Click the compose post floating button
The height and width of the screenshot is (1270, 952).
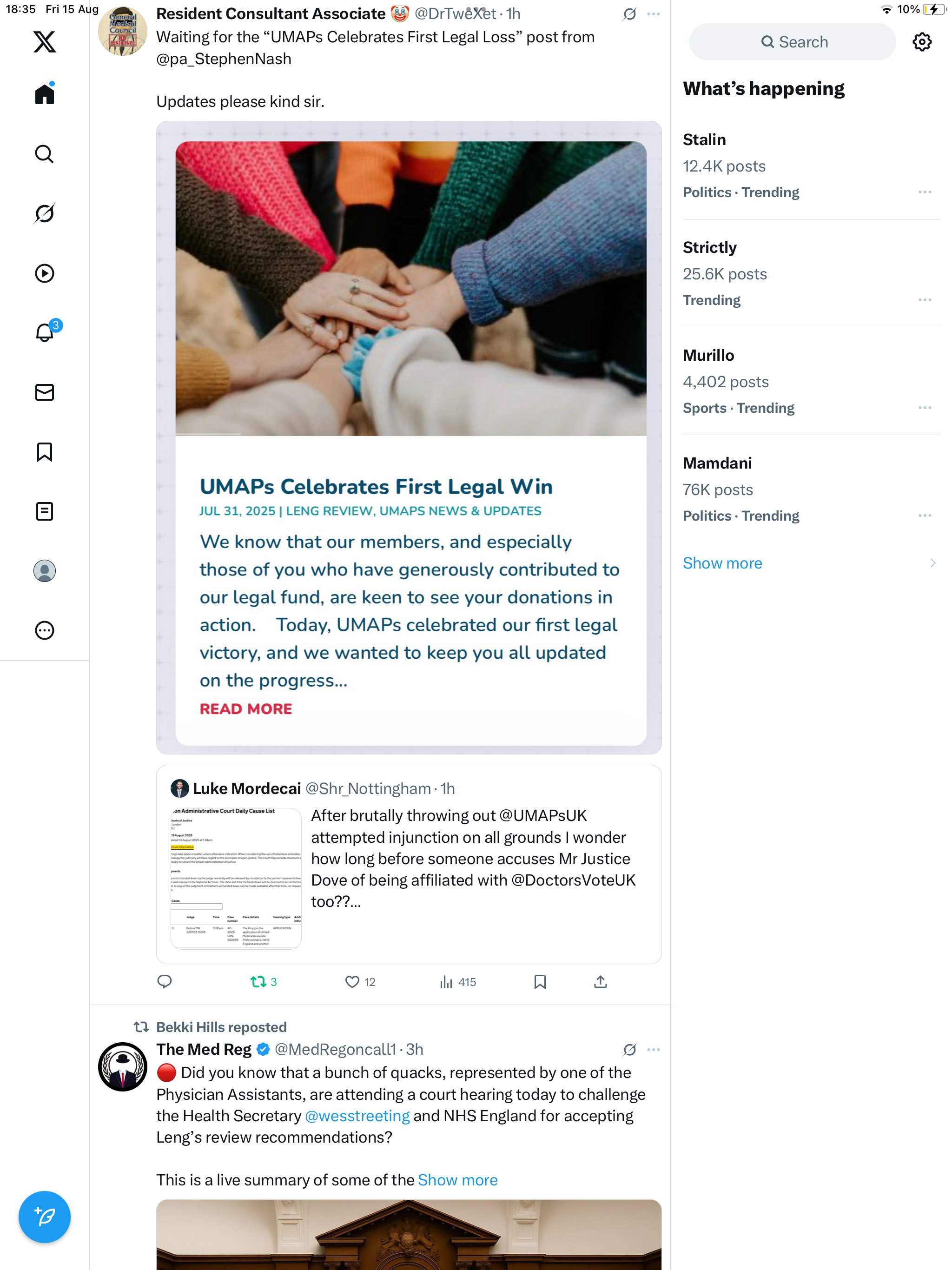coord(44,1217)
